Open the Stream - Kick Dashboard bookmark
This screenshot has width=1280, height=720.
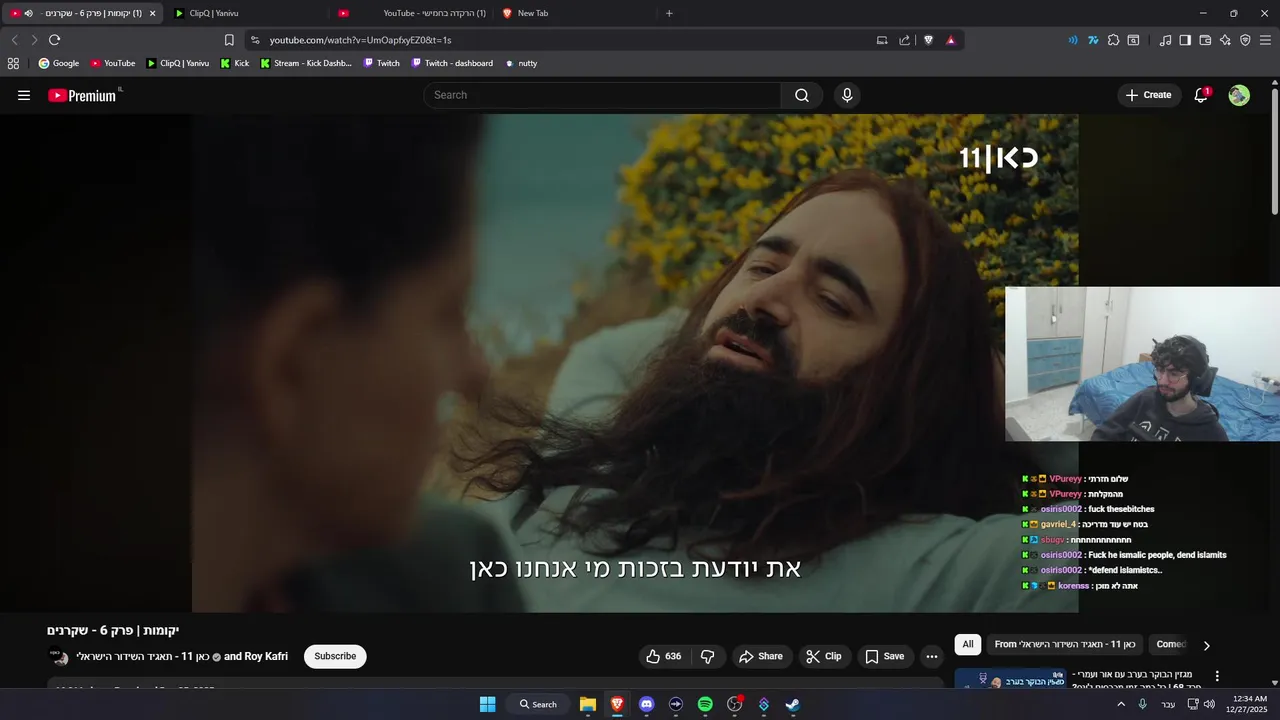coord(305,63)
